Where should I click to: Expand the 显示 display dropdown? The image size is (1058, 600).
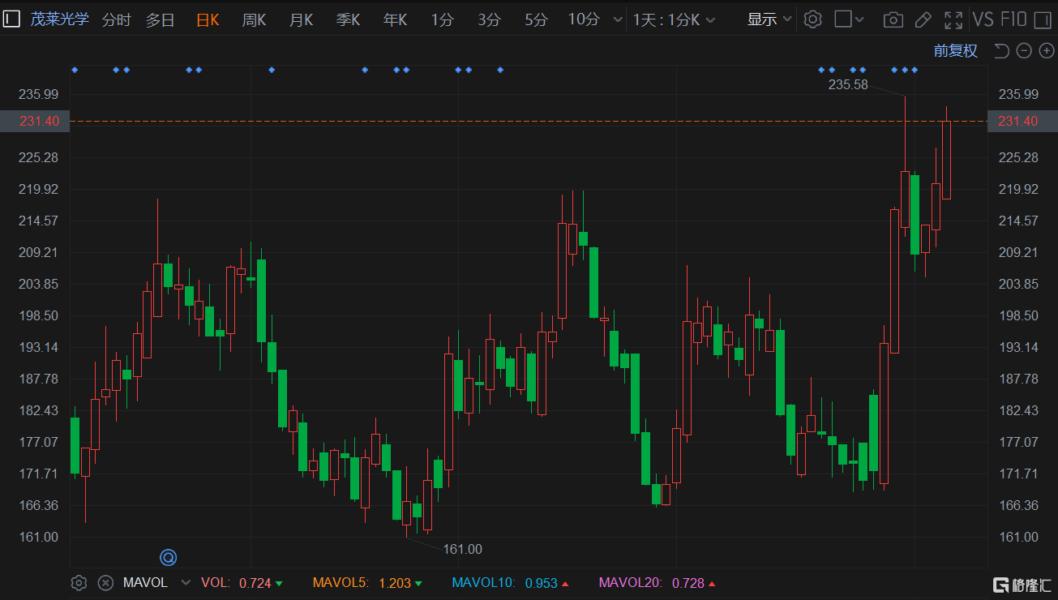pyautogui.click(x=769, y=19)
